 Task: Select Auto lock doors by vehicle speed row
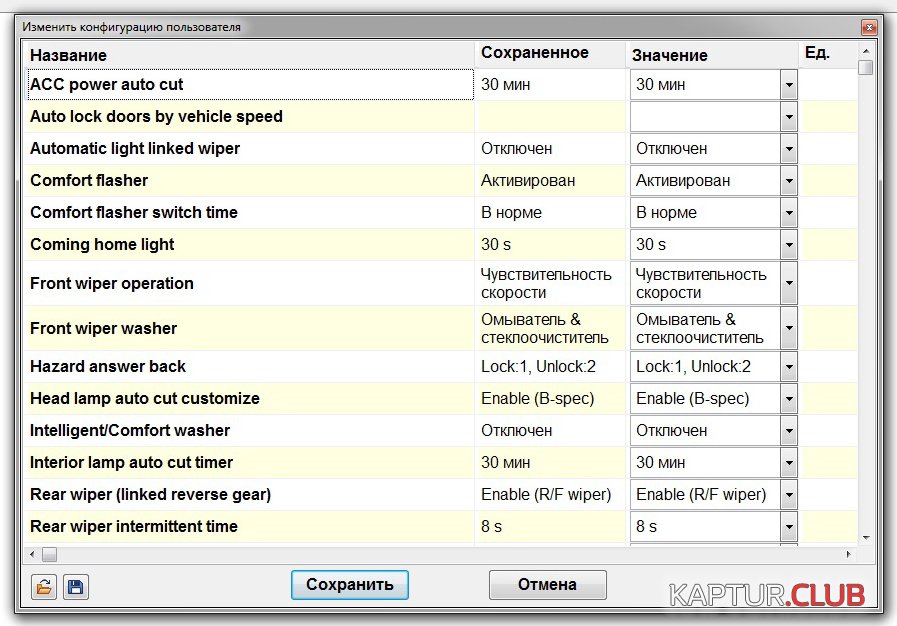point(156,117)
